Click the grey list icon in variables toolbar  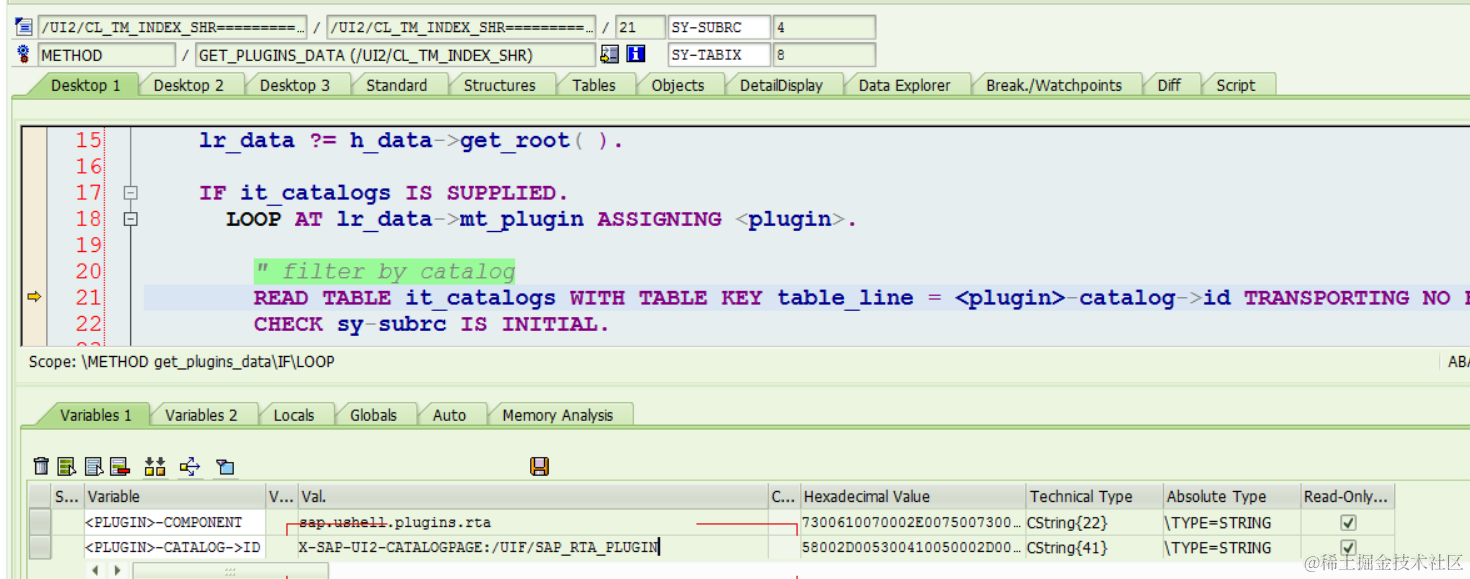[94, 466]
